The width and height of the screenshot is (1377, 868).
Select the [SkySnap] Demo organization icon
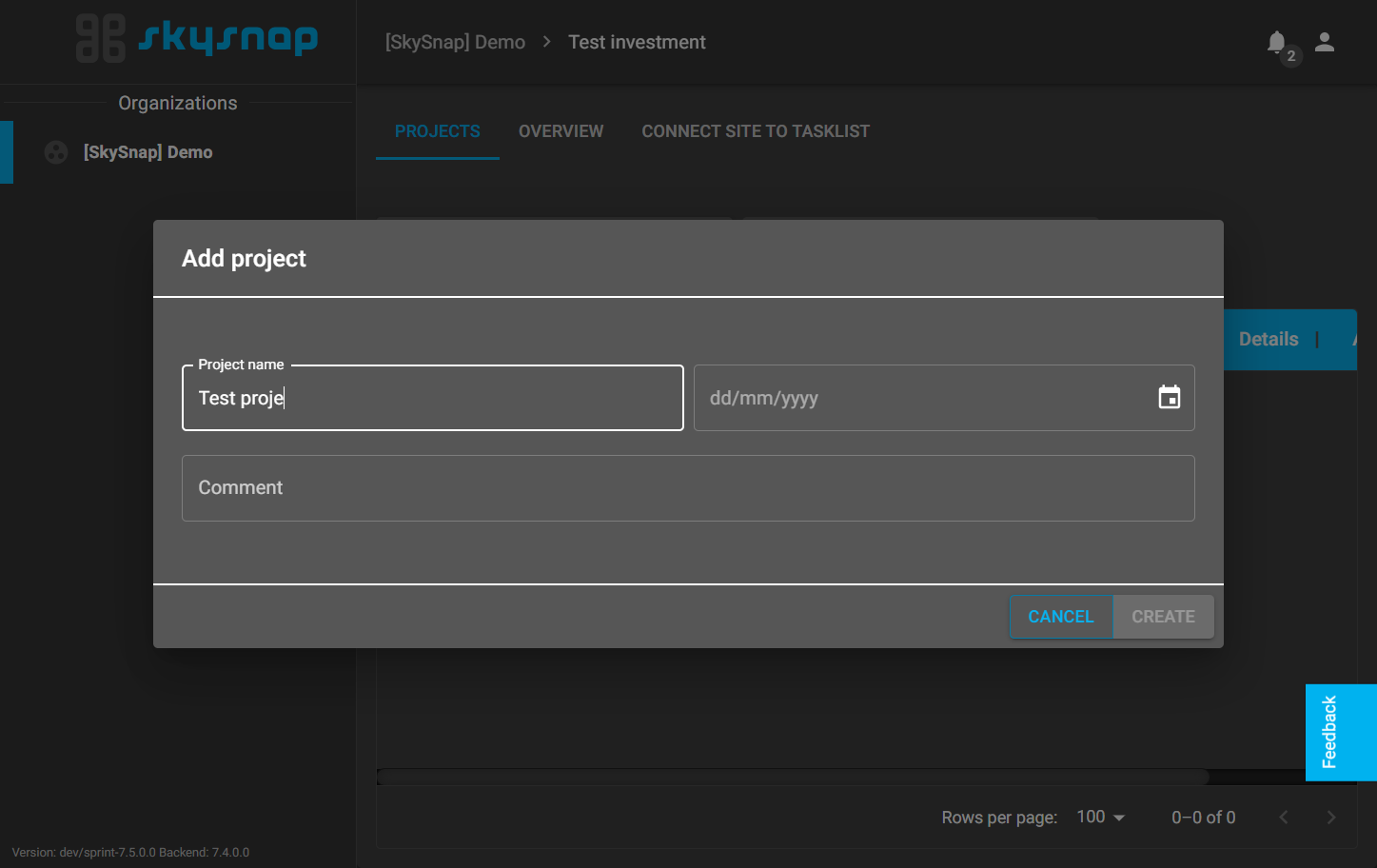pos(56,152)
